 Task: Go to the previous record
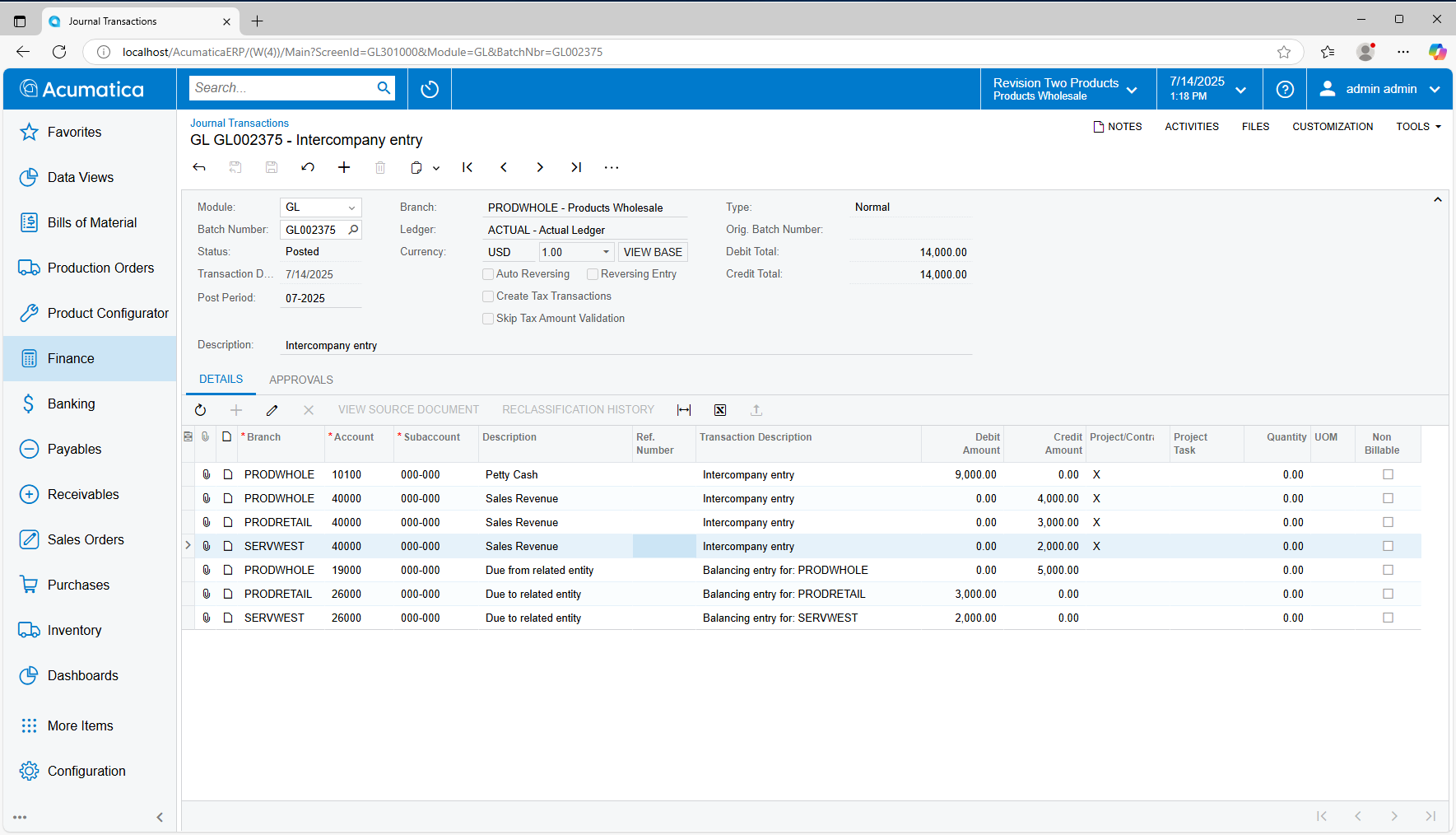point(504,167)
